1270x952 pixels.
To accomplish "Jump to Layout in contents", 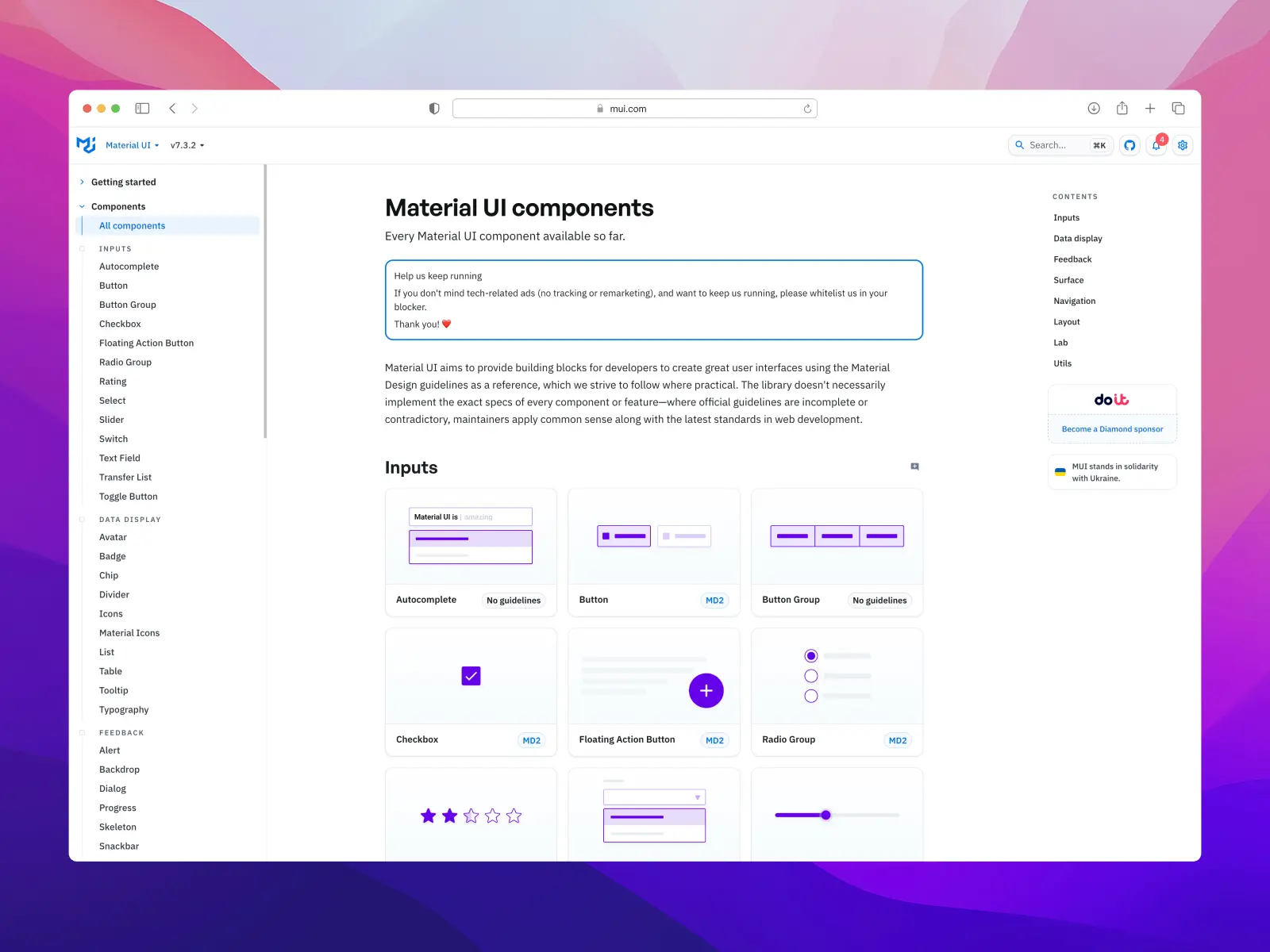I will [x=1066, y=322].
